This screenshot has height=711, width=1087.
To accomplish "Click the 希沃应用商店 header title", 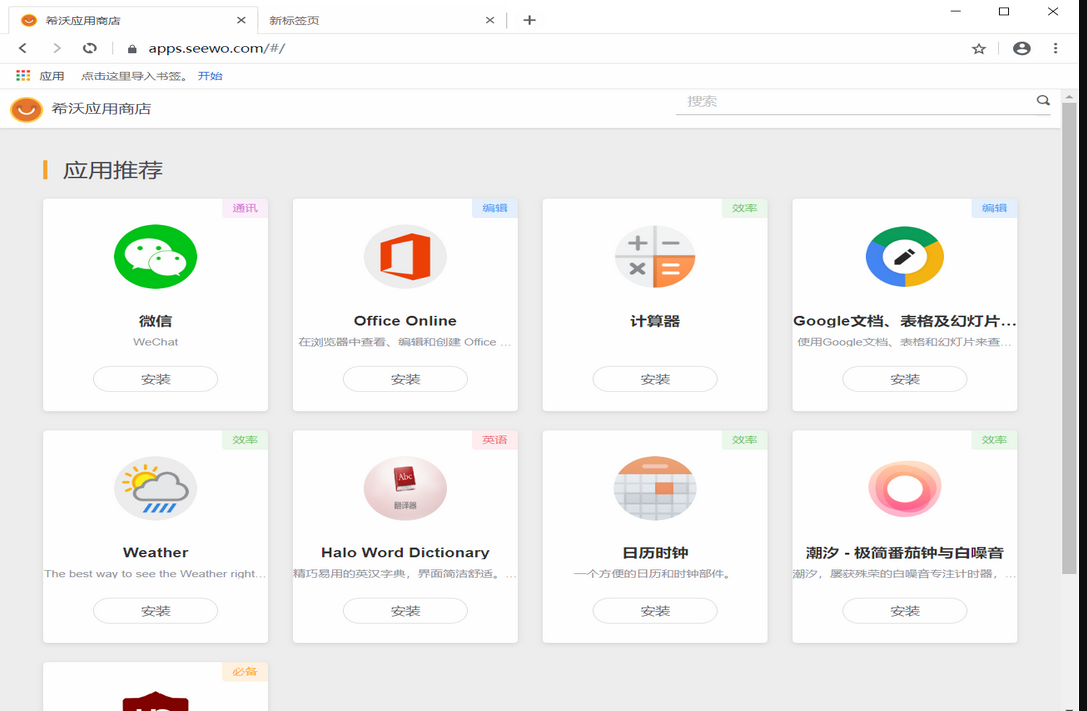I will (x=101, y=109).
